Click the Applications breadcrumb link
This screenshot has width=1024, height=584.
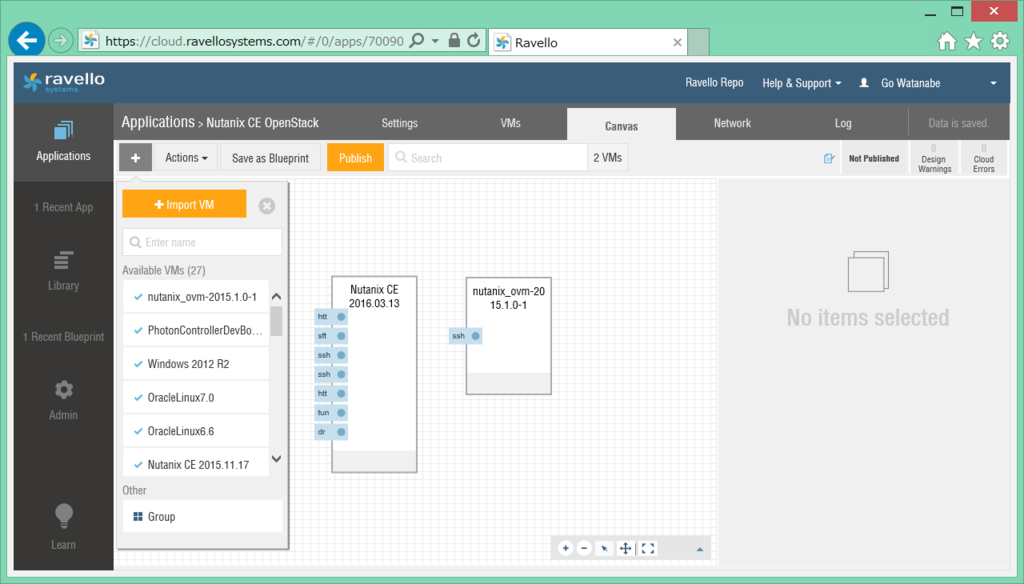click(x=158, y=122)
